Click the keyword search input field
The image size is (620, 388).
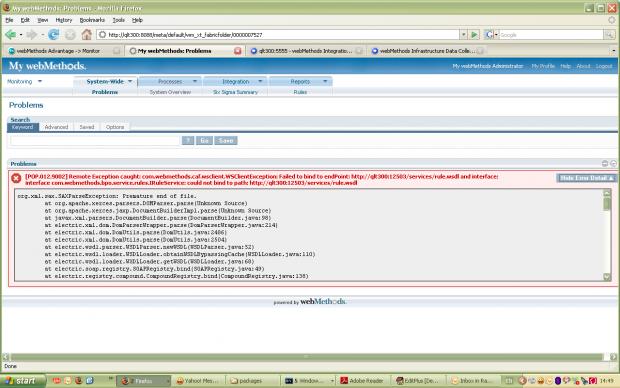[95, 140]
